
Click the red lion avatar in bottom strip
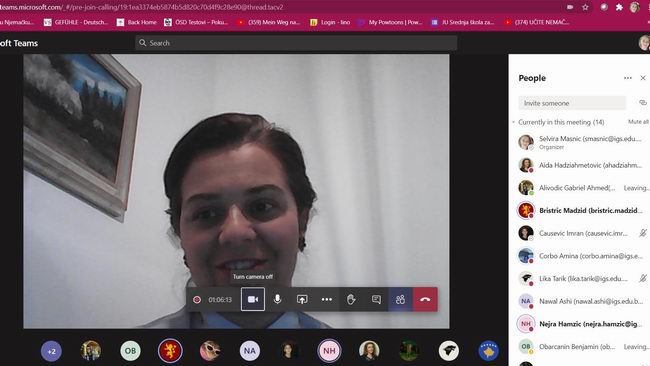pos(170,351)
